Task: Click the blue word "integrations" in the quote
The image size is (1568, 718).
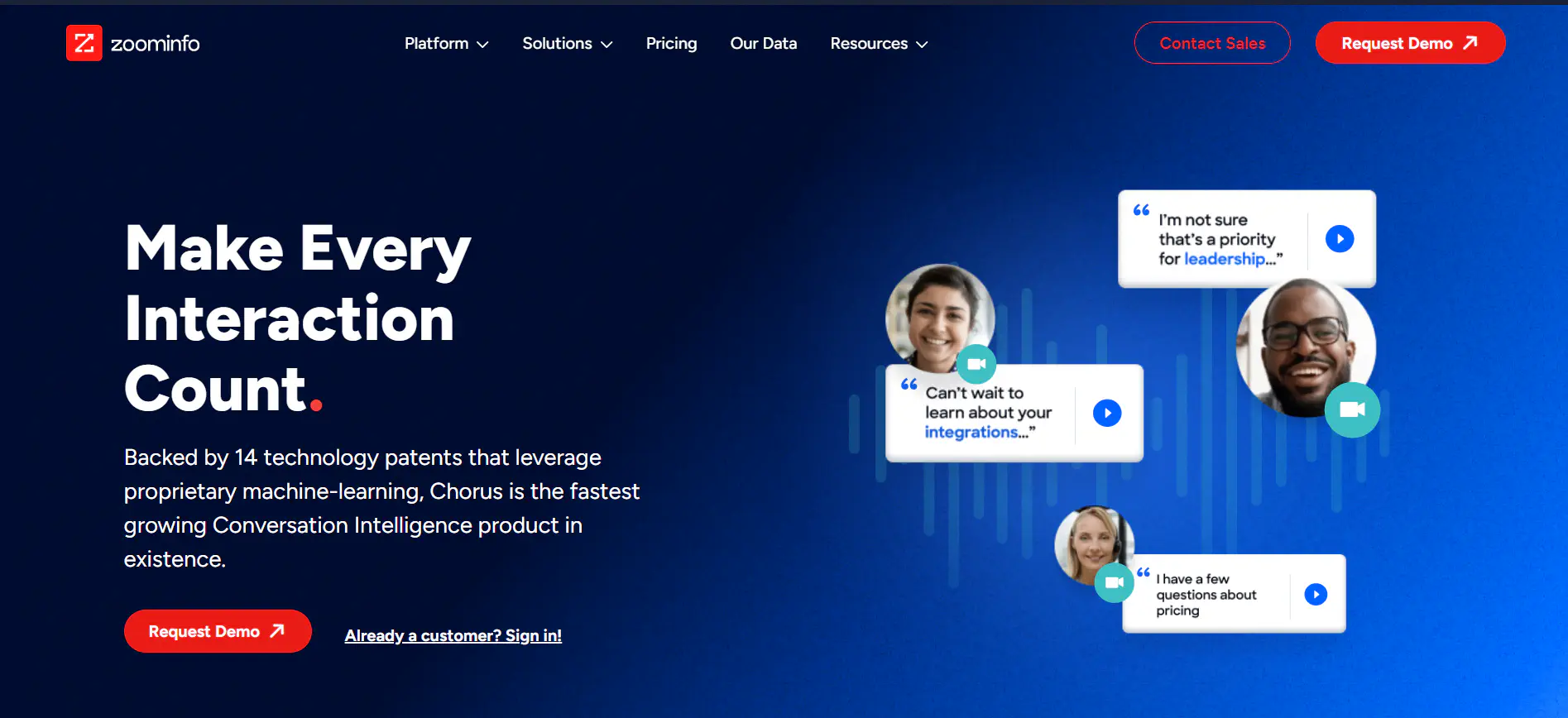Action: click(x=971, y=432)
